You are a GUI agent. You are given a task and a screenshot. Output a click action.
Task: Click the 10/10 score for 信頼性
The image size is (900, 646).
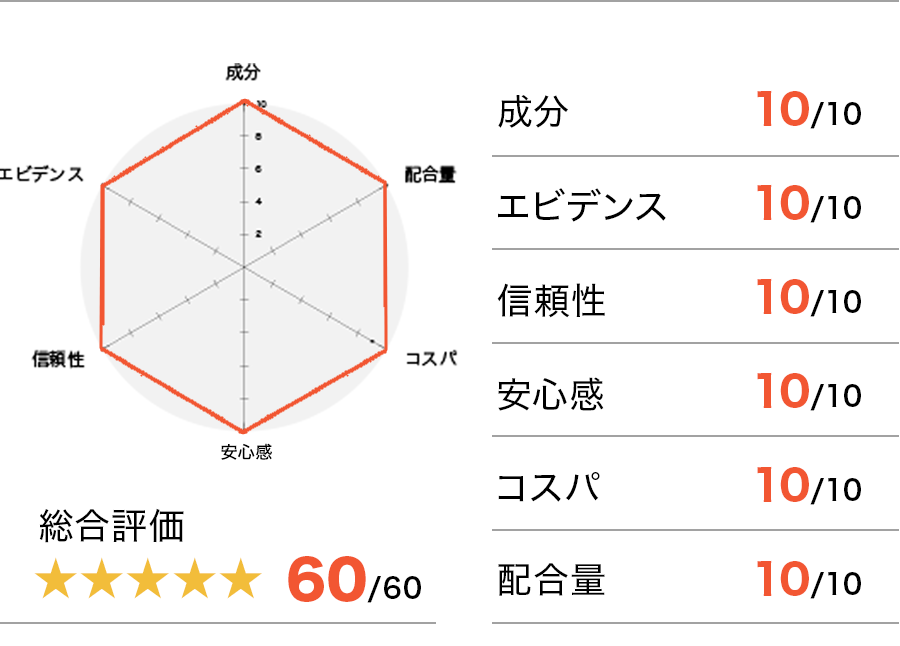(x=808, y=299)
